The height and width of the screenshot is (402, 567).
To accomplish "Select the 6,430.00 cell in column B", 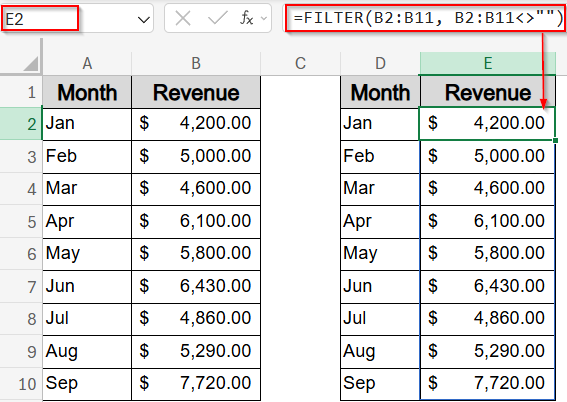I will tap(196, 286).
